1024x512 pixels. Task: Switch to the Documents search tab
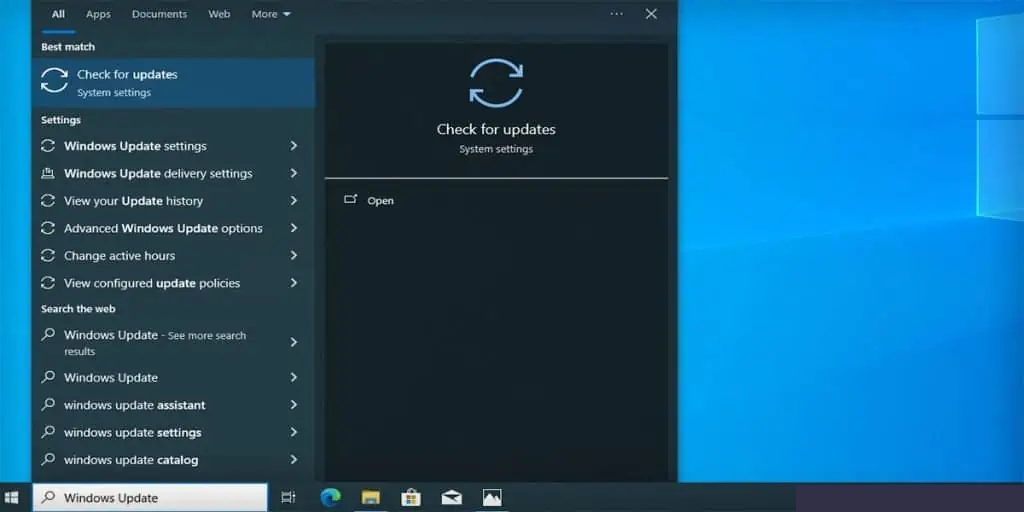click(159, 14)
